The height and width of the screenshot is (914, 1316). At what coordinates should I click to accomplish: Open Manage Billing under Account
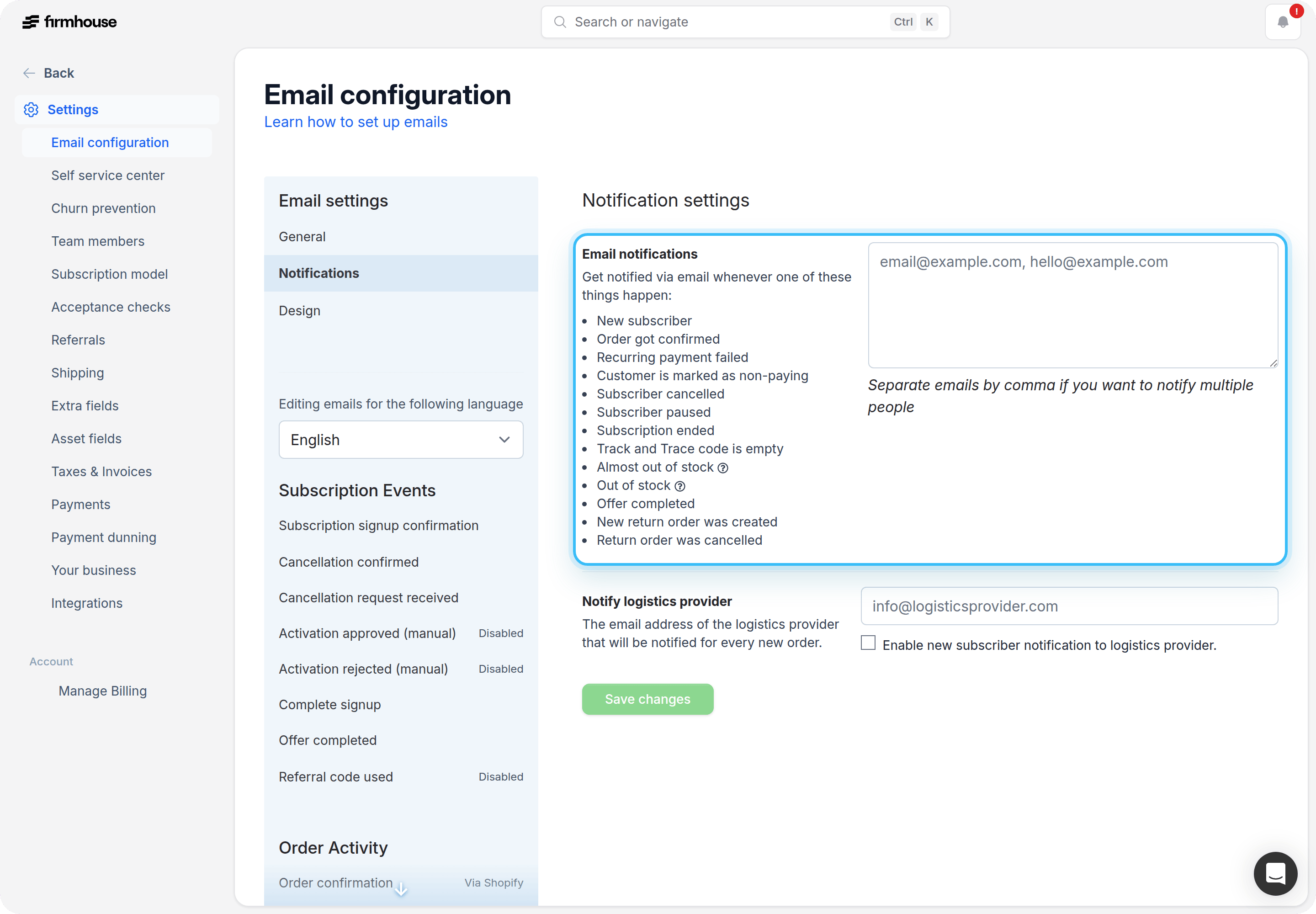[x=102, y=691]
